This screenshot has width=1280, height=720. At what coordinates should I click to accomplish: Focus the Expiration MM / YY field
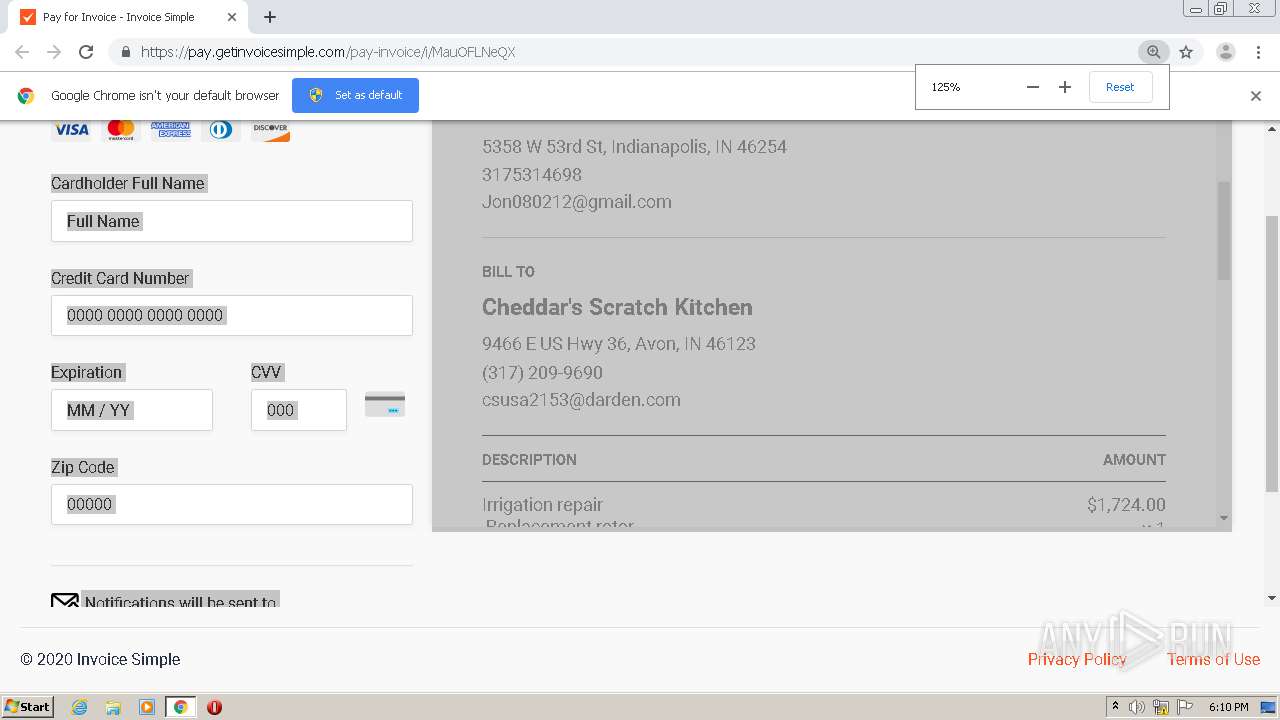pos(132,410)
